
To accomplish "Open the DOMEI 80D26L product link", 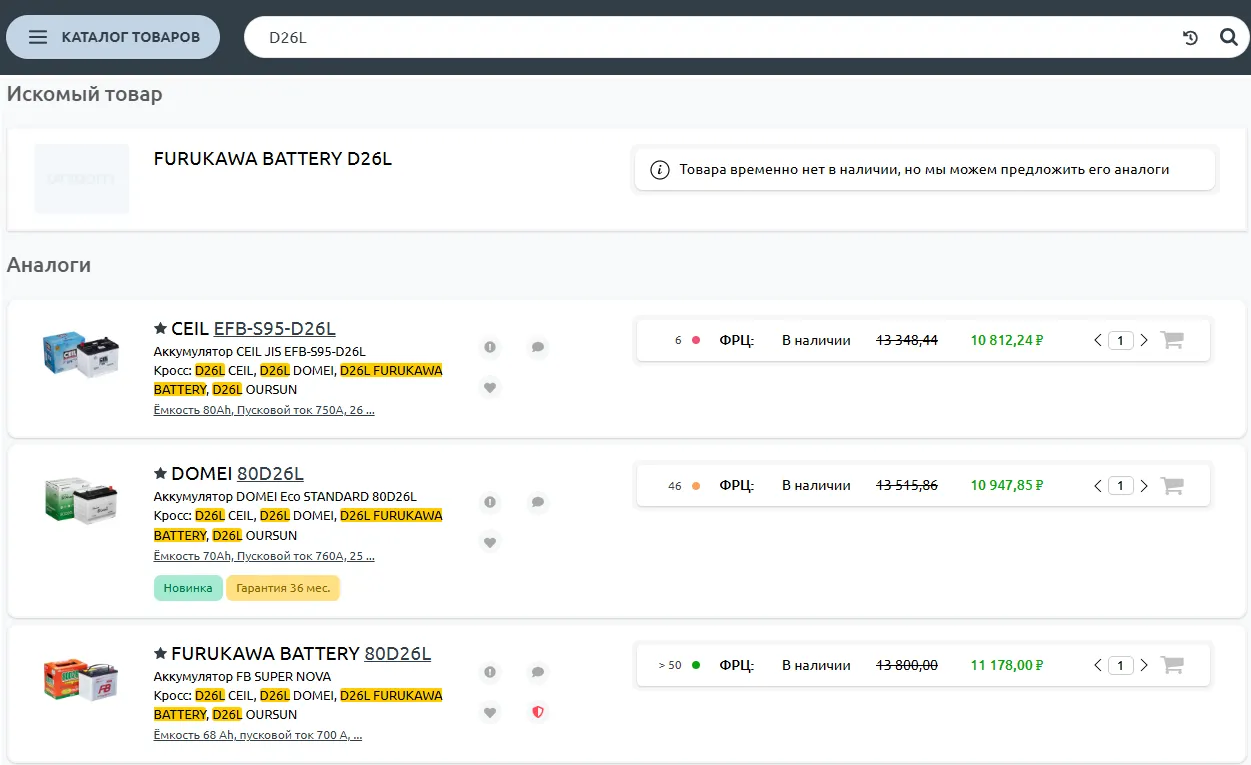I will pos(270,474).
